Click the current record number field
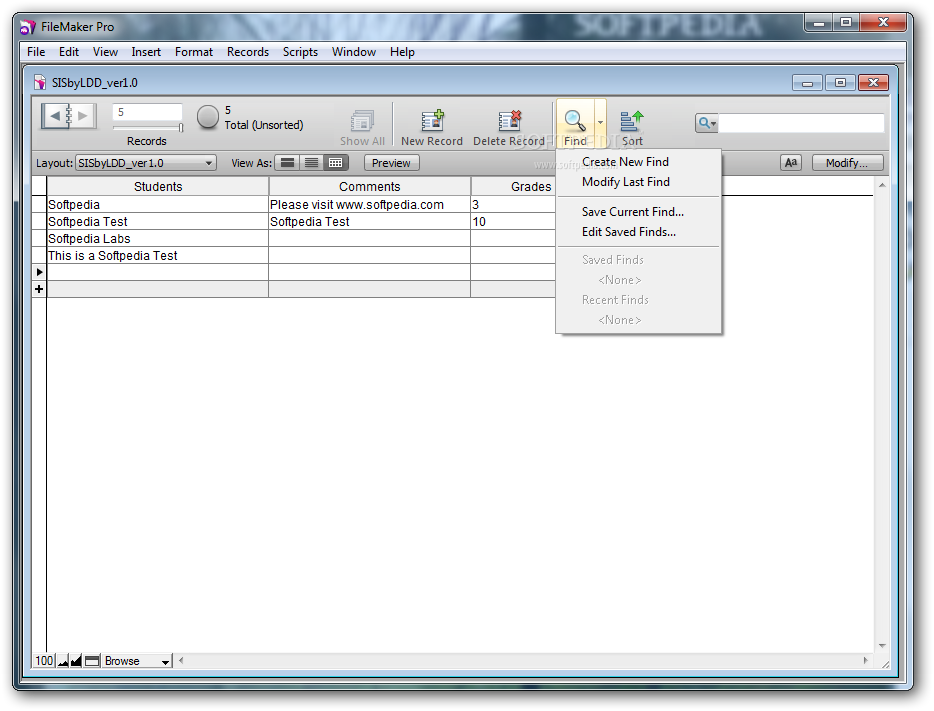Viewport: 934px width, 711px height. 147,112
